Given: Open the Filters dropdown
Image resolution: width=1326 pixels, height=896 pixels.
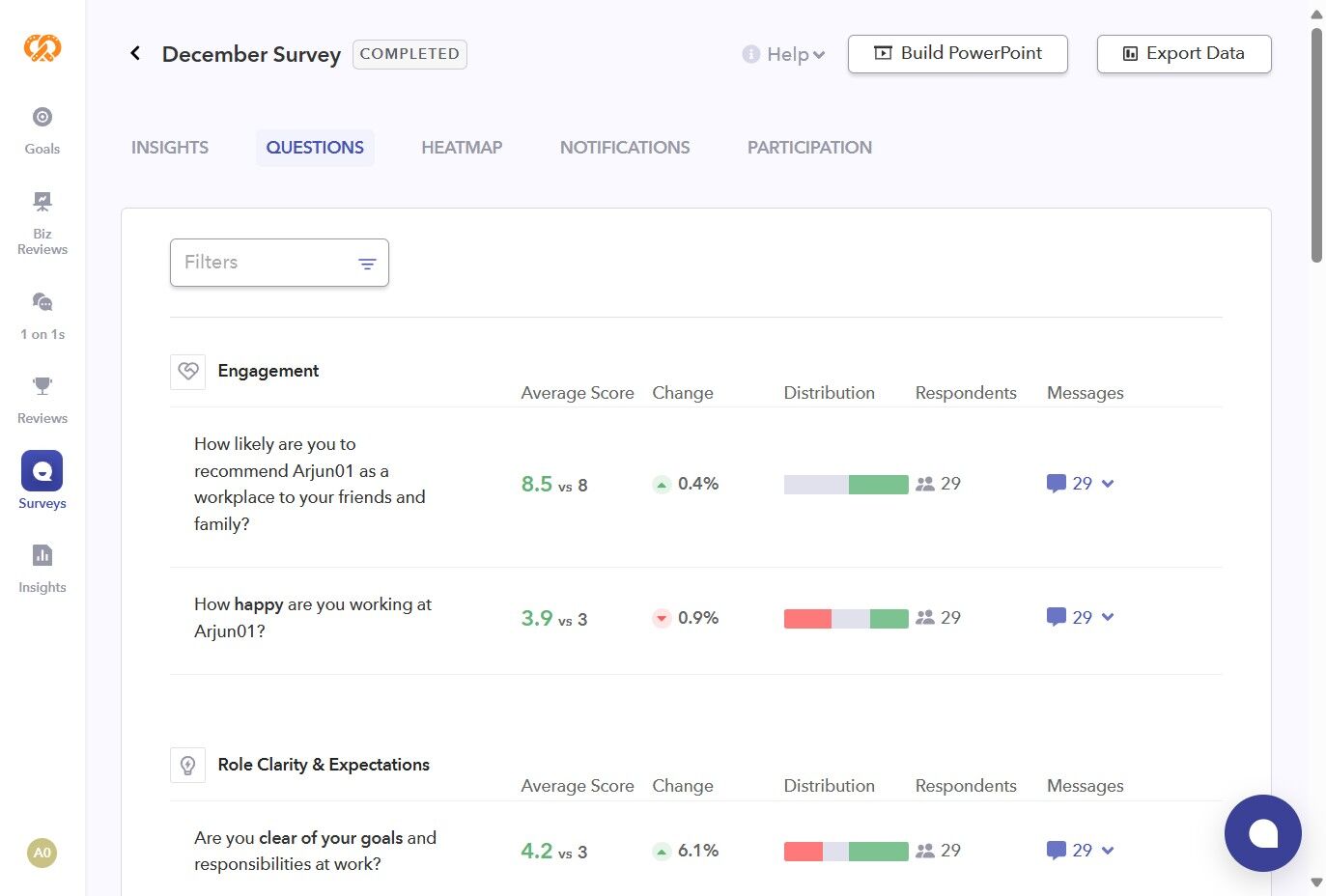Looking at the screenshot, I should click(x=279, y=263).
